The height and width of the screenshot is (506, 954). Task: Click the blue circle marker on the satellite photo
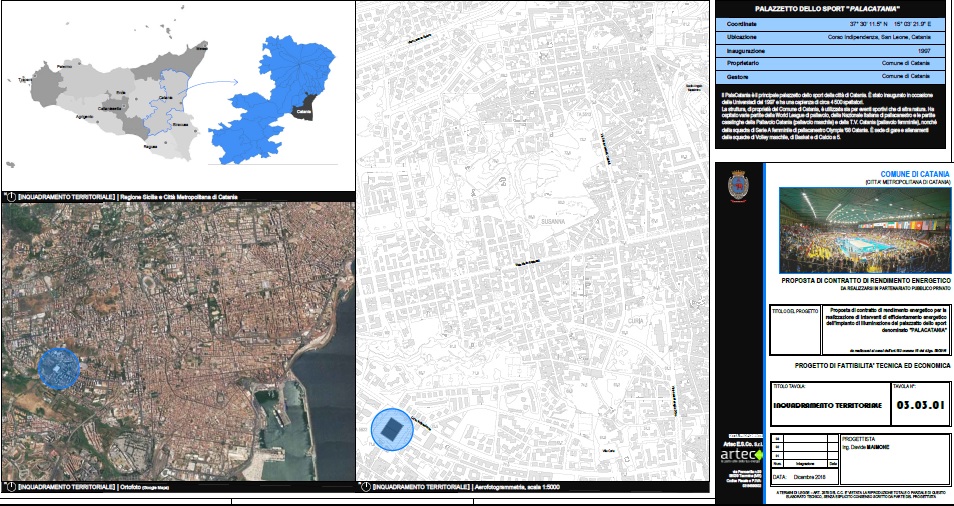(x=59, y=368)
